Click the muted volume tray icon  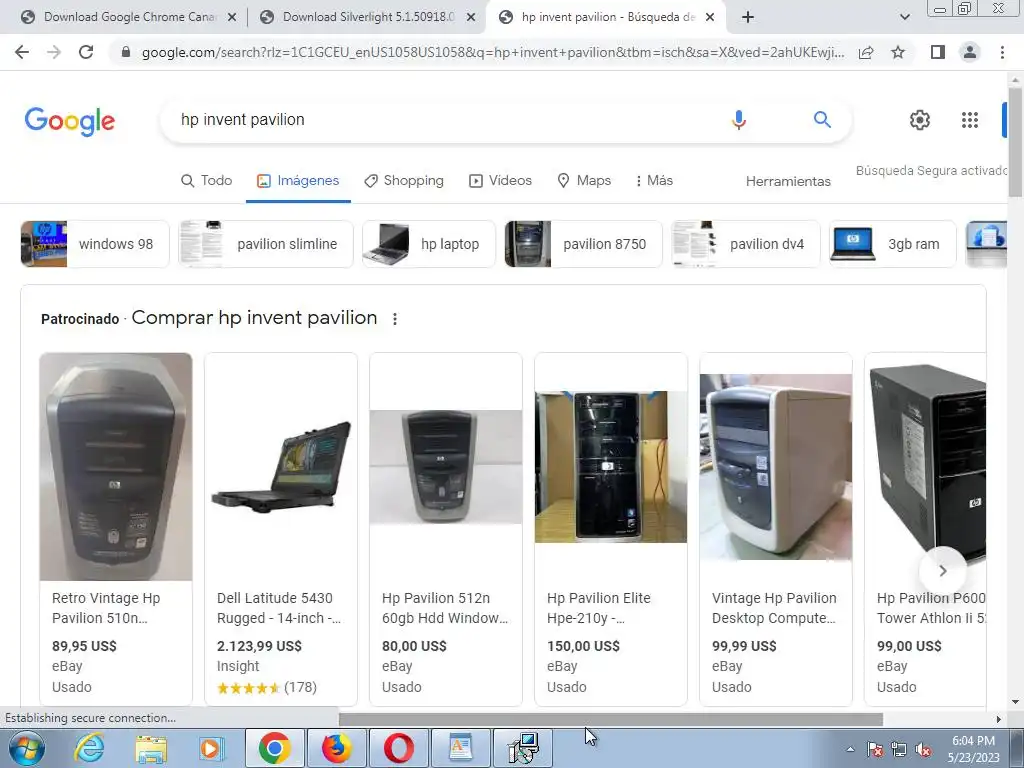click(x=923, y=750)
